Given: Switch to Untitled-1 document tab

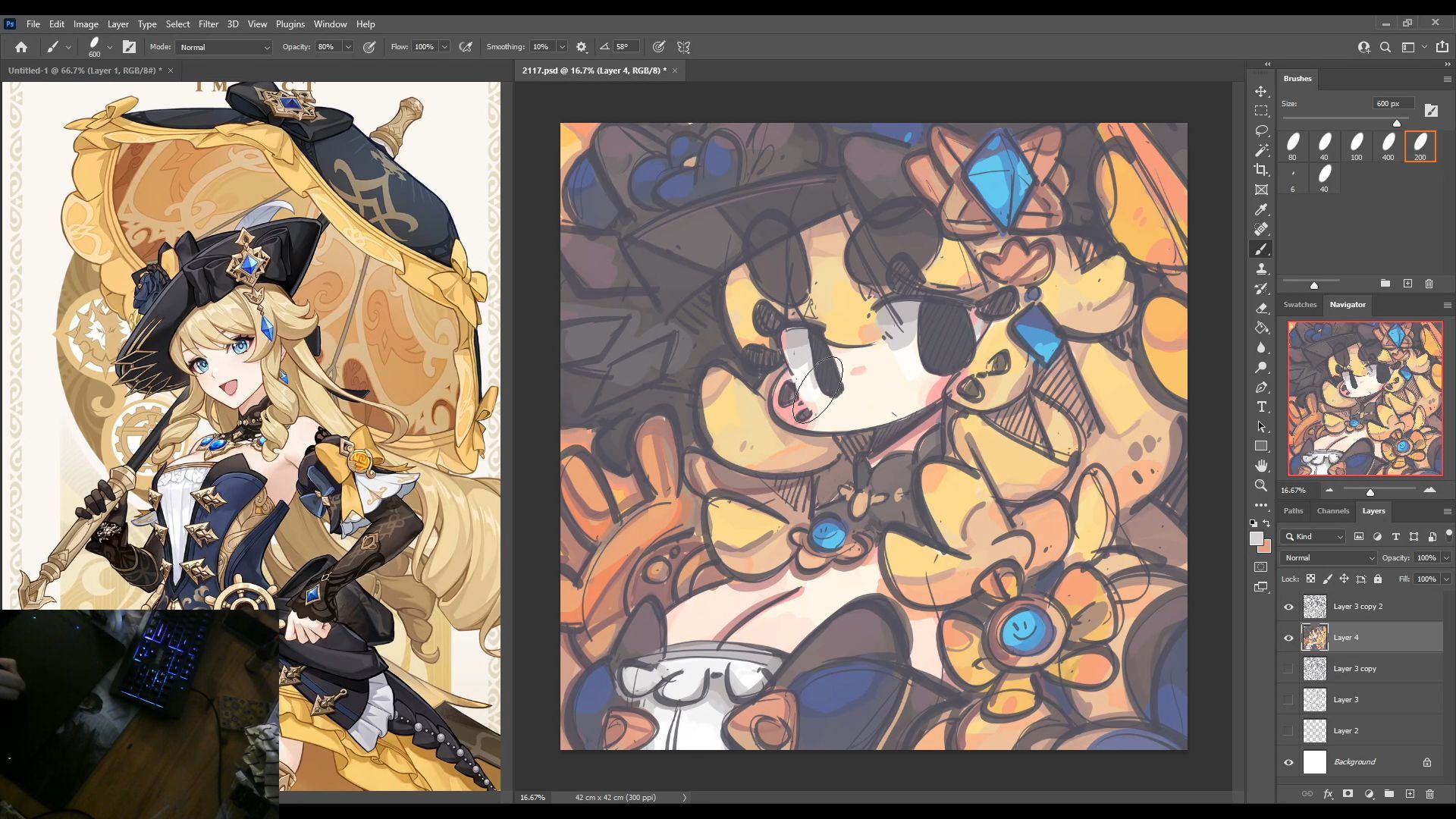Looking at the screenshot, I should coord(83,71).
